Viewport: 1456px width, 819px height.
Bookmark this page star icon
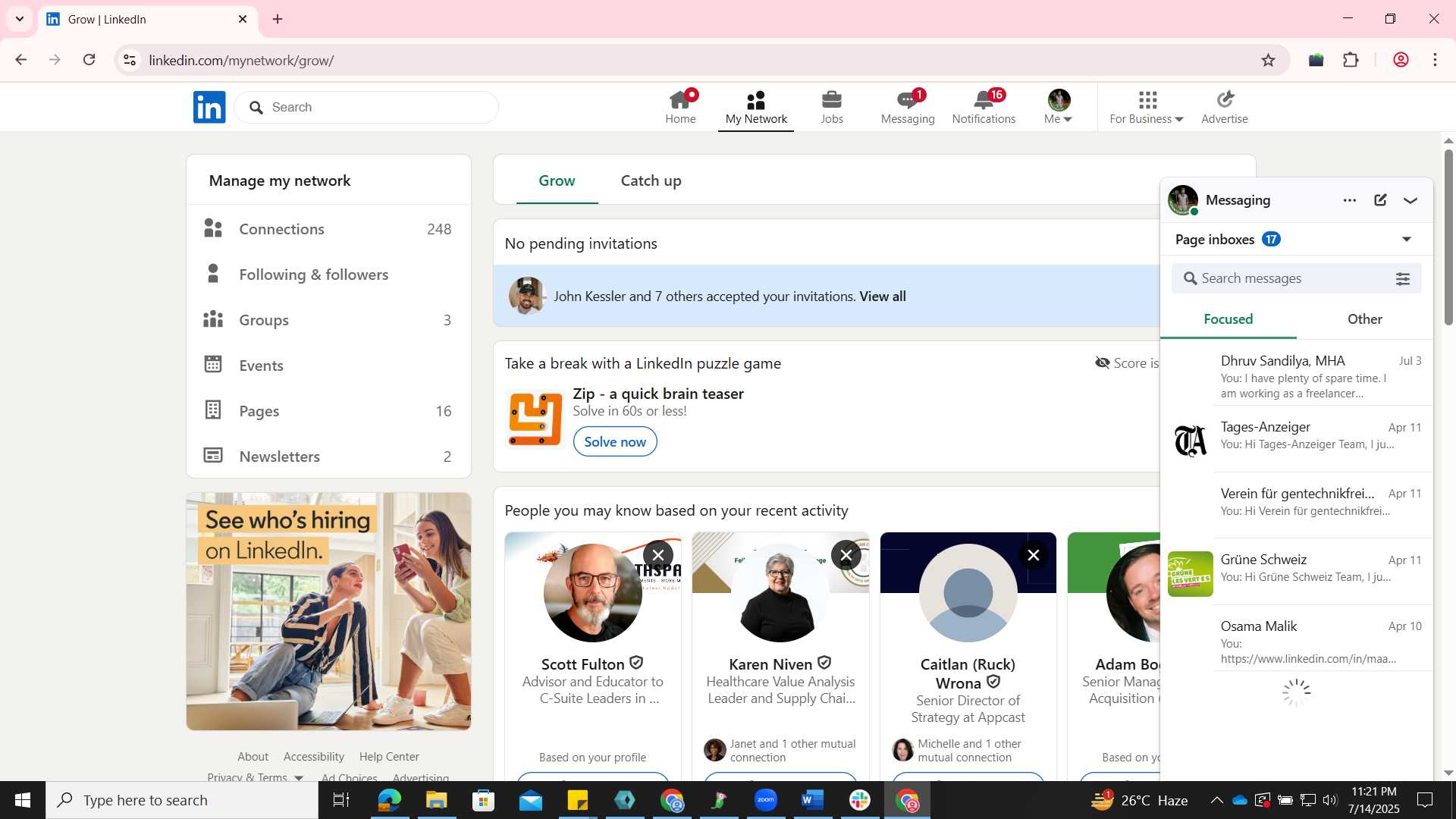click(x=1268, y=60)
